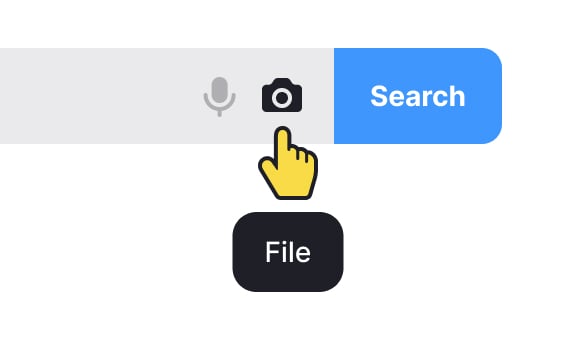Click the File tooltip label

coord(288,252)
